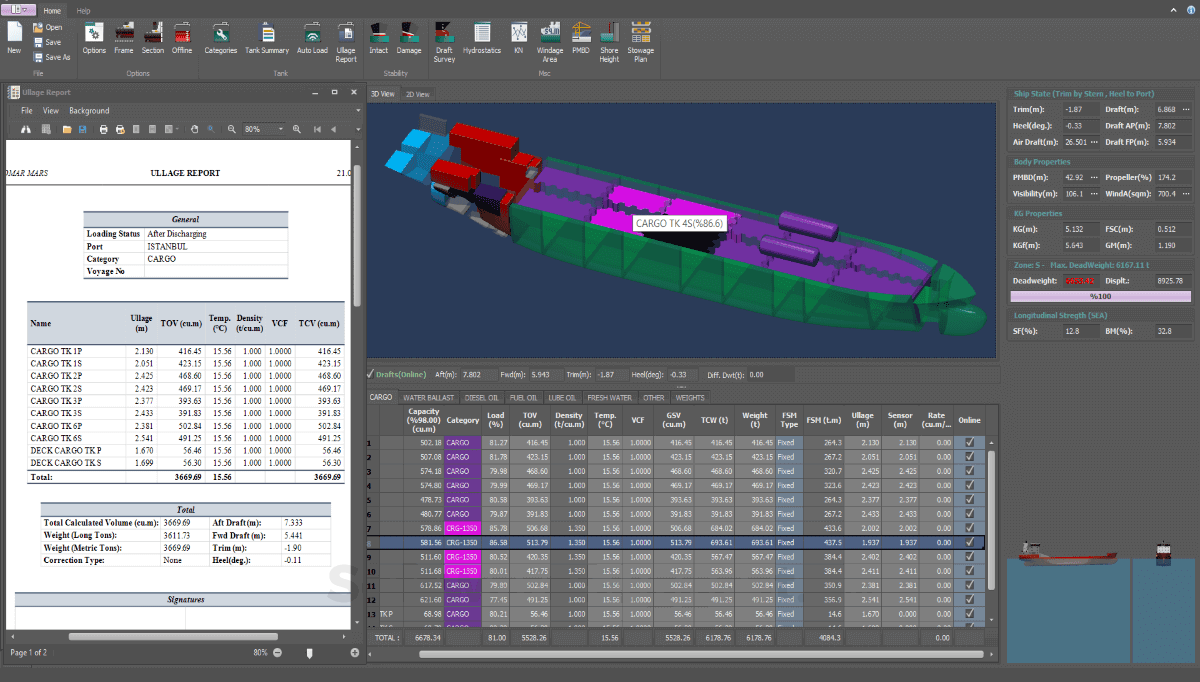1200x682 pixels.
Task: Toggle Online status for CARGO TK 1P
Action: coord(969,443)
